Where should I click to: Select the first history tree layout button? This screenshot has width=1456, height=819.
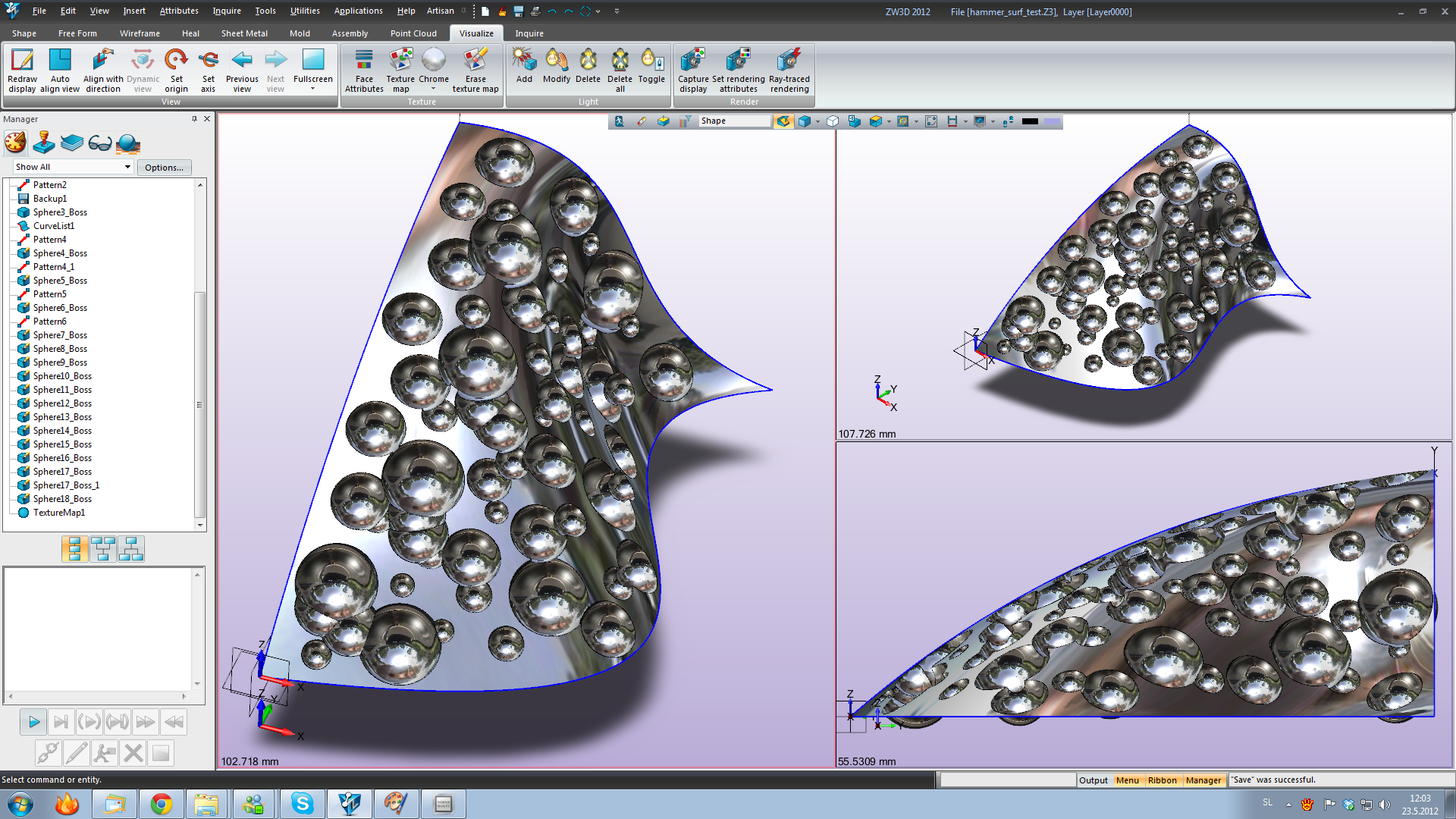[x=74, y=548]
